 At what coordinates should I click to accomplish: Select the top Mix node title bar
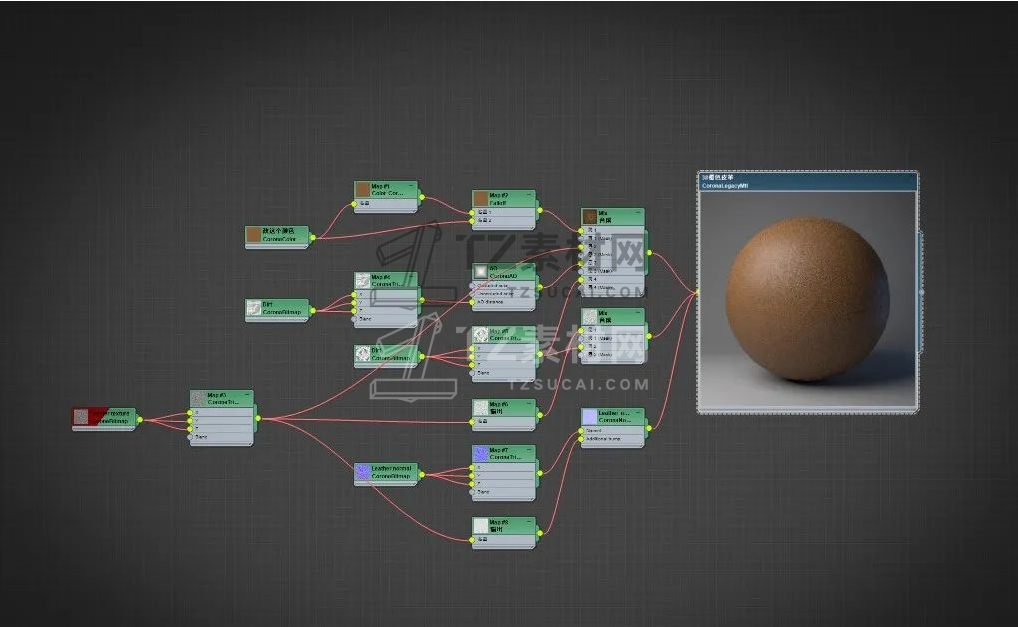(x=618, y=216)
